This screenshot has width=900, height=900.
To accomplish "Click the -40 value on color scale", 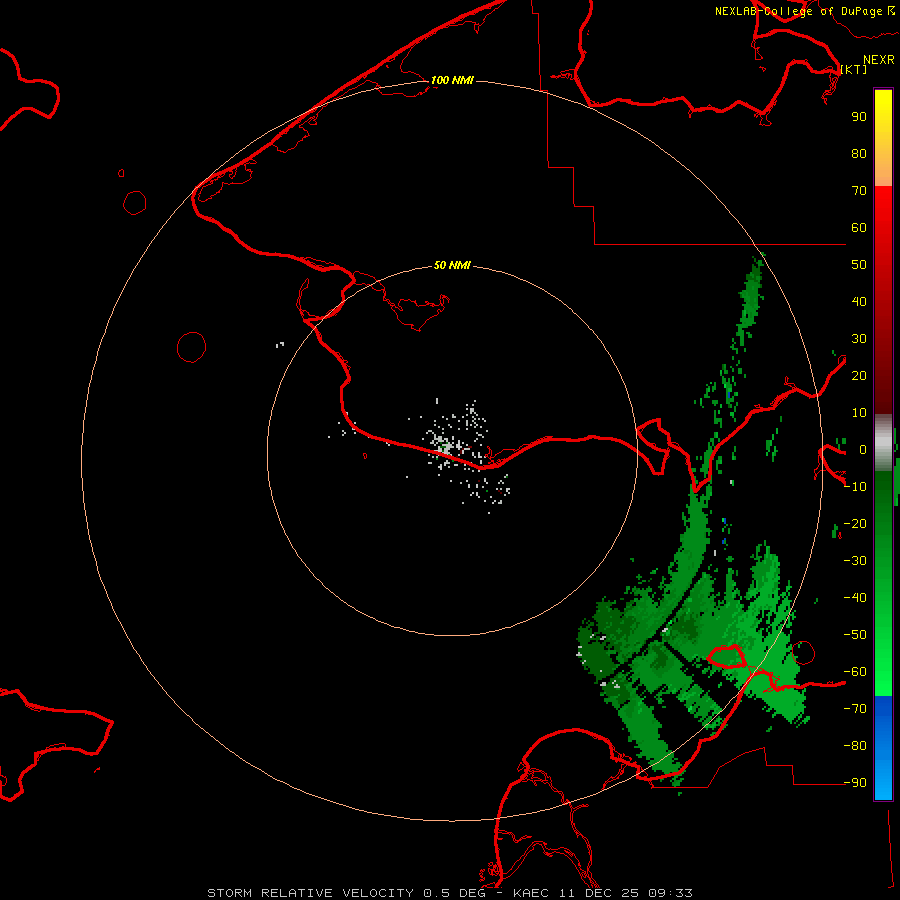I will [855, 598].
